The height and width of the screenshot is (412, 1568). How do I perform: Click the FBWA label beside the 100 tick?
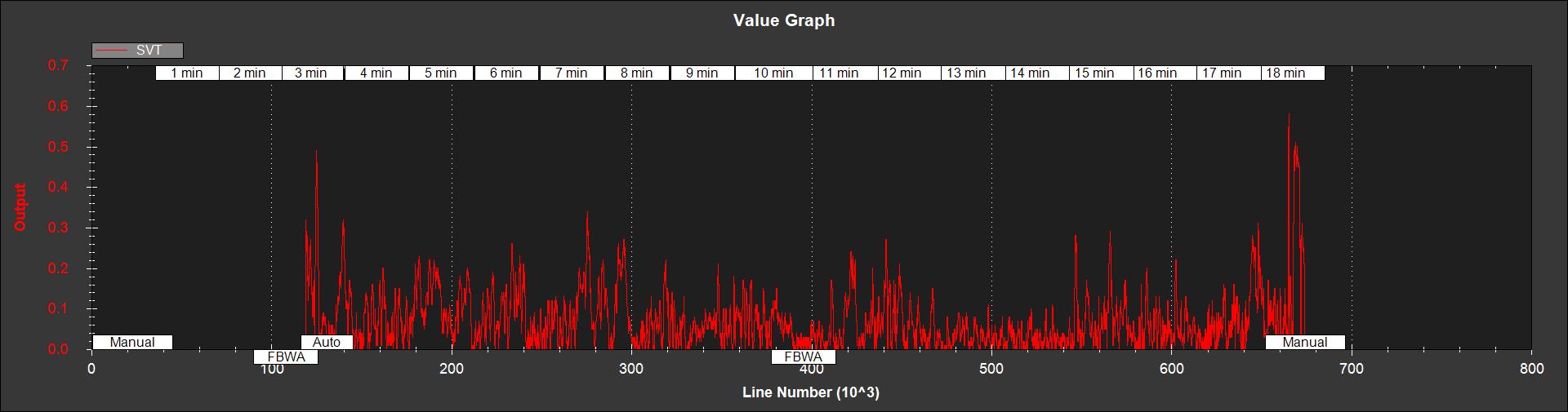286,357
